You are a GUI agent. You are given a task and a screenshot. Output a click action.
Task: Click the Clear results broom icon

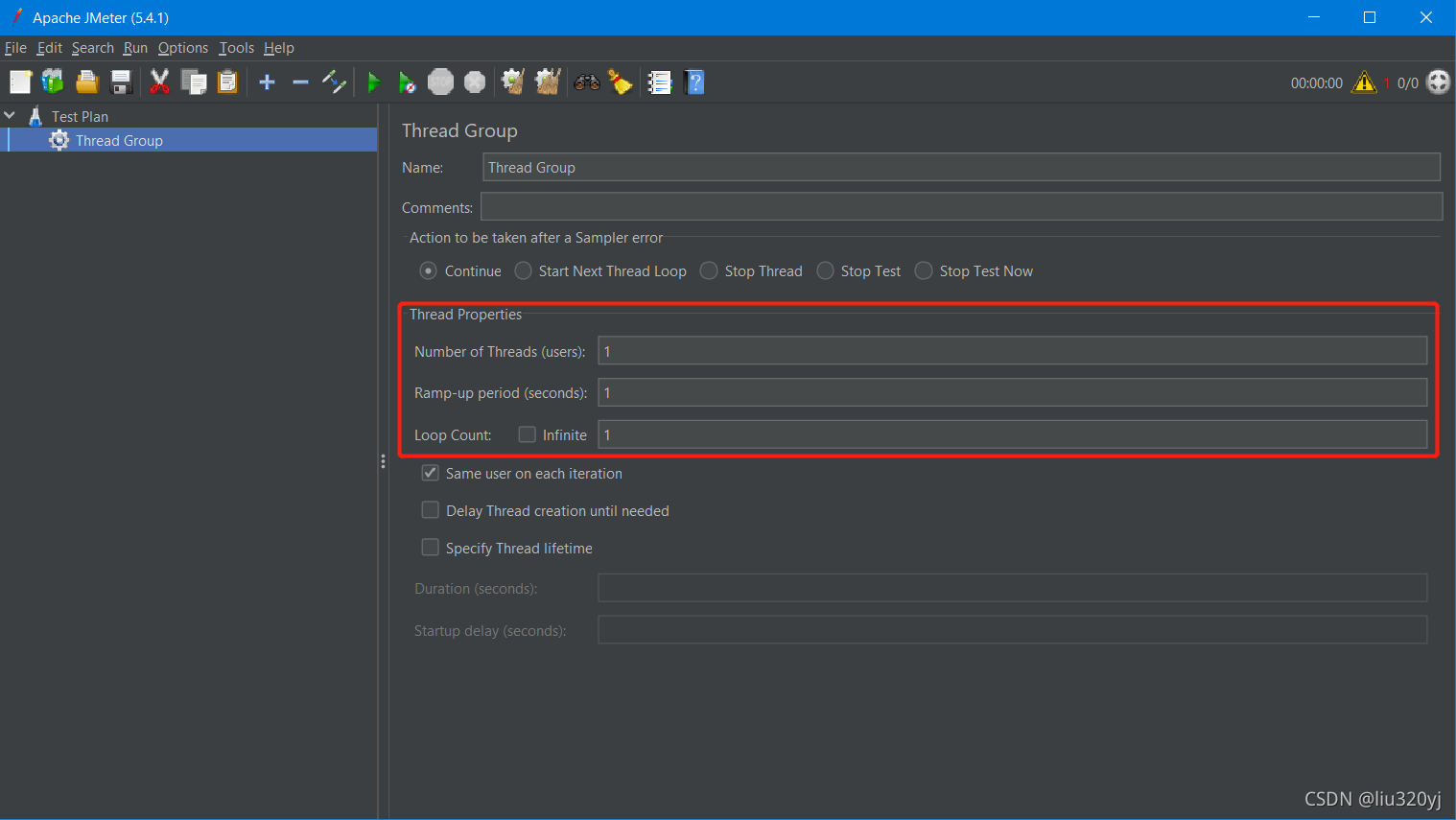(513, 82)
